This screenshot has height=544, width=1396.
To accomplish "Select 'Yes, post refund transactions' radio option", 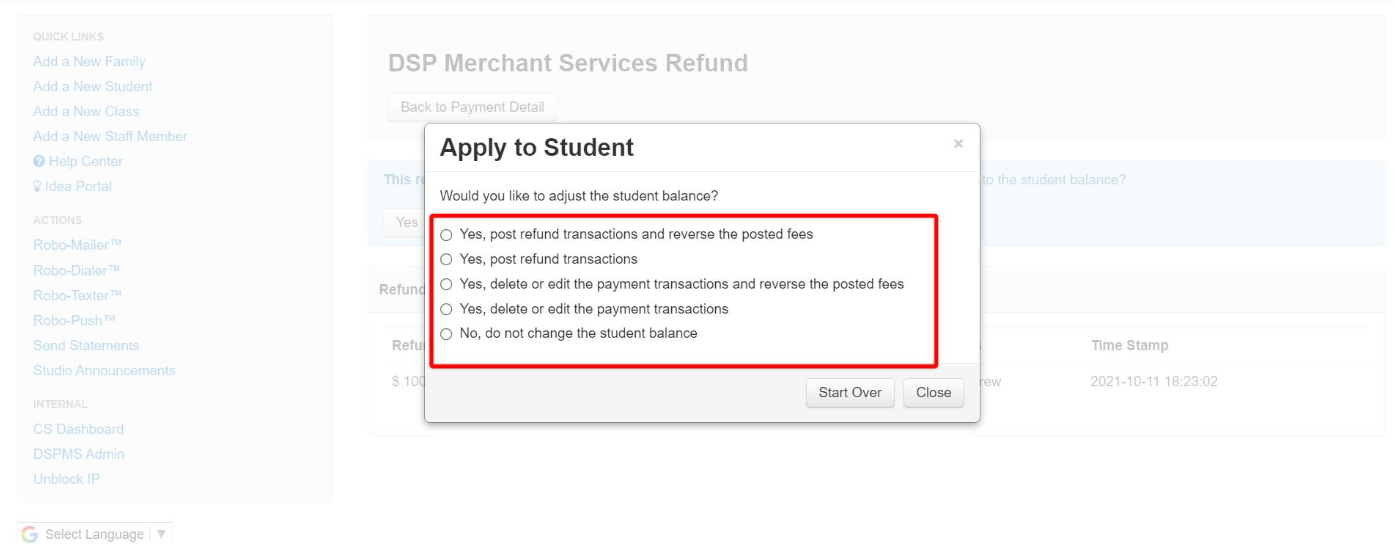I will (446, 260).
